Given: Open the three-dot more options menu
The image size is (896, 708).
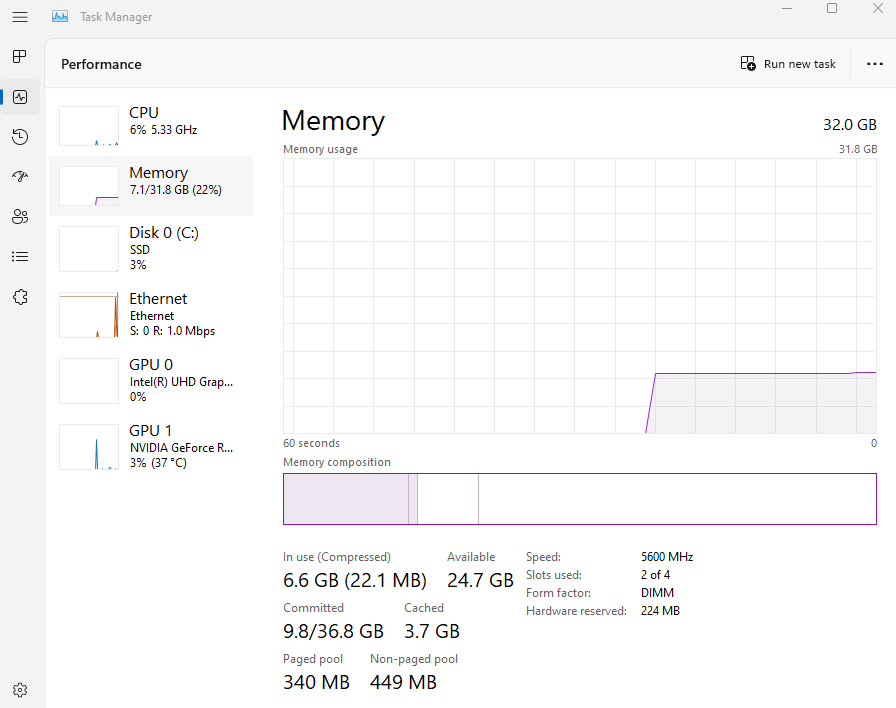Looking at the screenshot, I should pos(873,64).
